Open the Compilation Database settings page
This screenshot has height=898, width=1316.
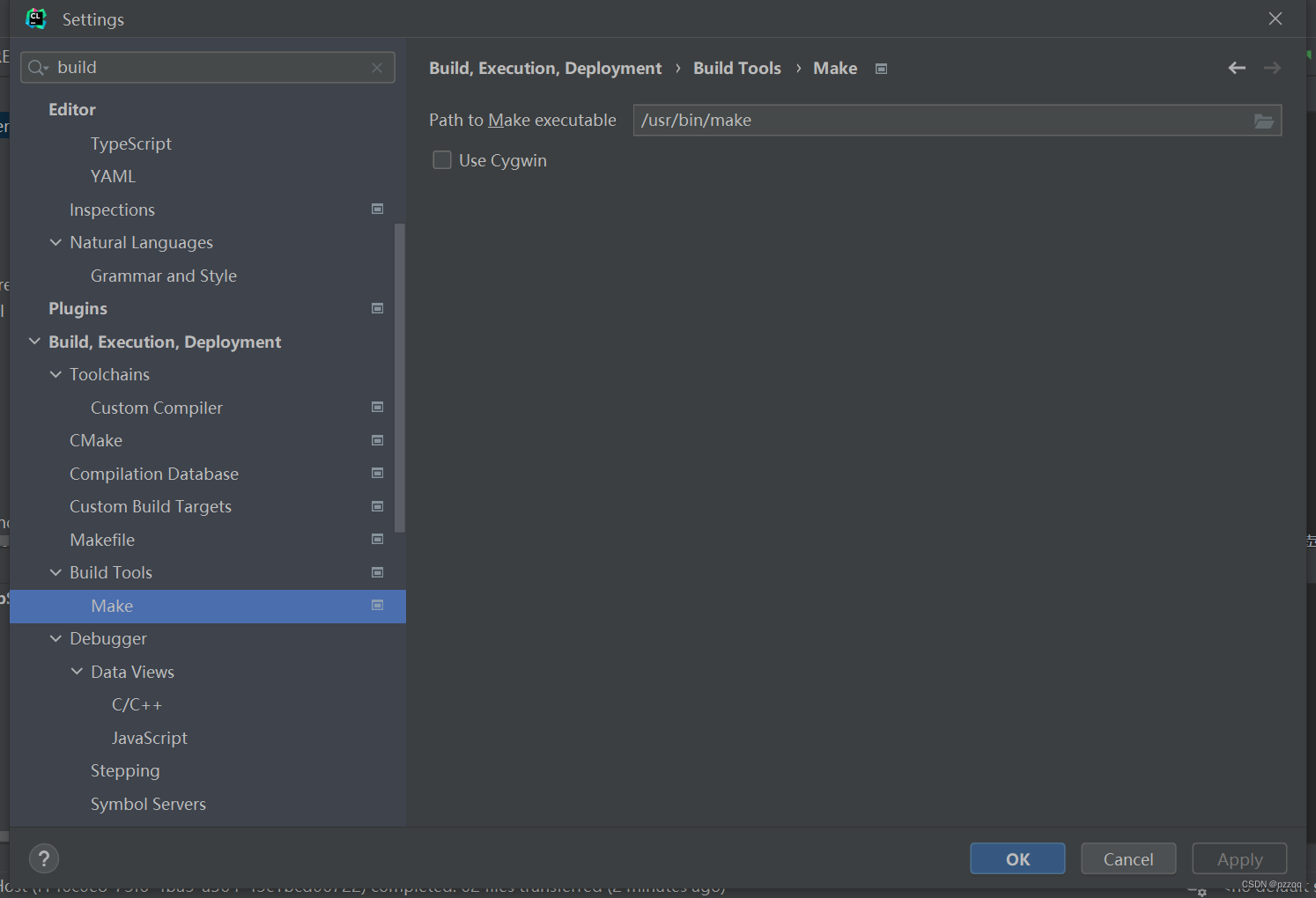(154, 474)
